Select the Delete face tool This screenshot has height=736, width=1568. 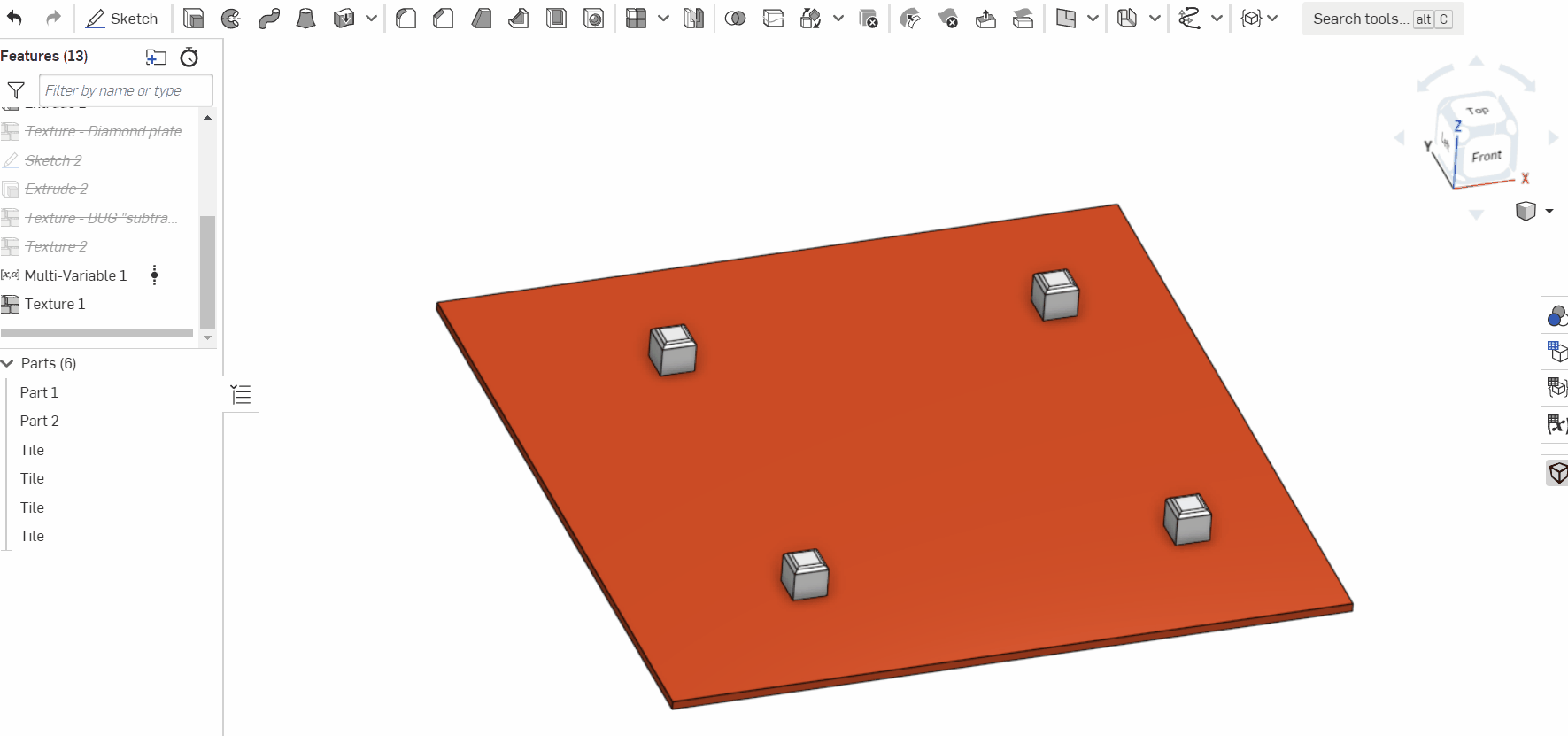(948, 19)
